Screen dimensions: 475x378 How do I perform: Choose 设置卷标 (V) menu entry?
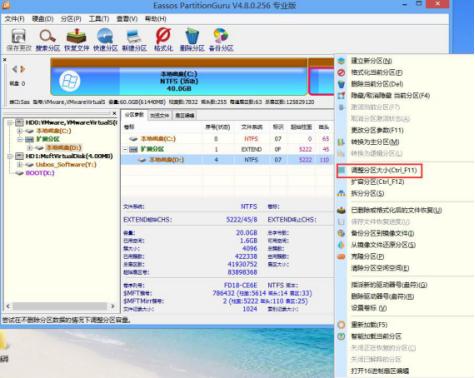point(369,308)
